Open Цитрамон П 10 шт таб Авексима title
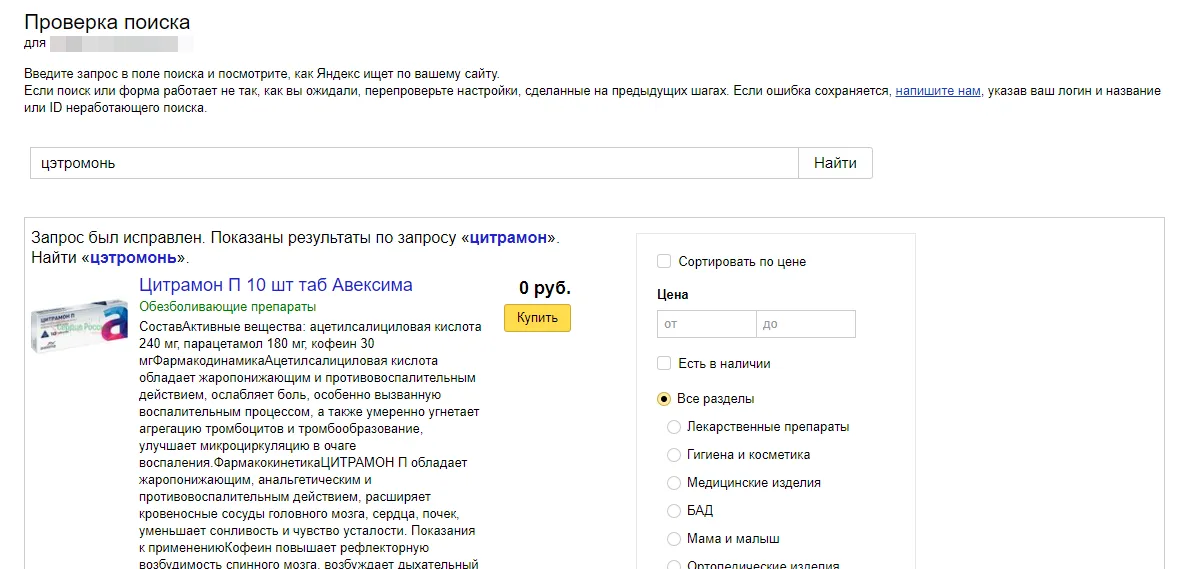Viewport: 1185px width, 569px height. (276, 285)
